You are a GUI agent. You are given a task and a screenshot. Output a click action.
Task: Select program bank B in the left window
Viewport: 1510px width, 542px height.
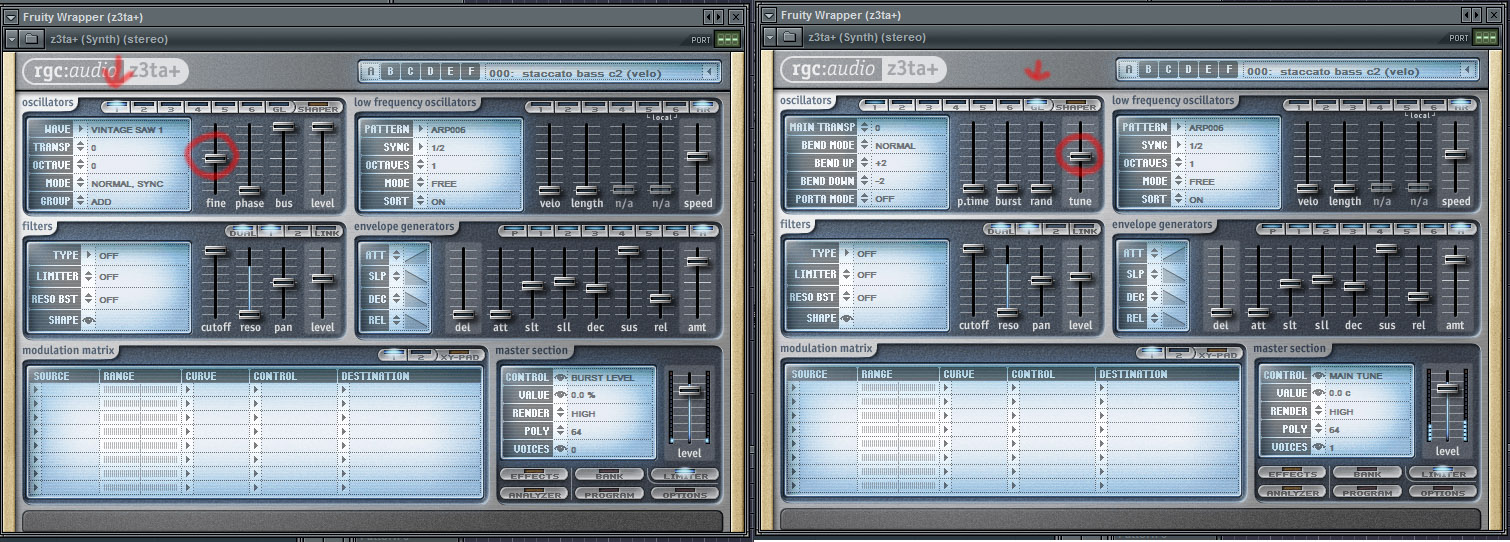click(x=390, y=72)
